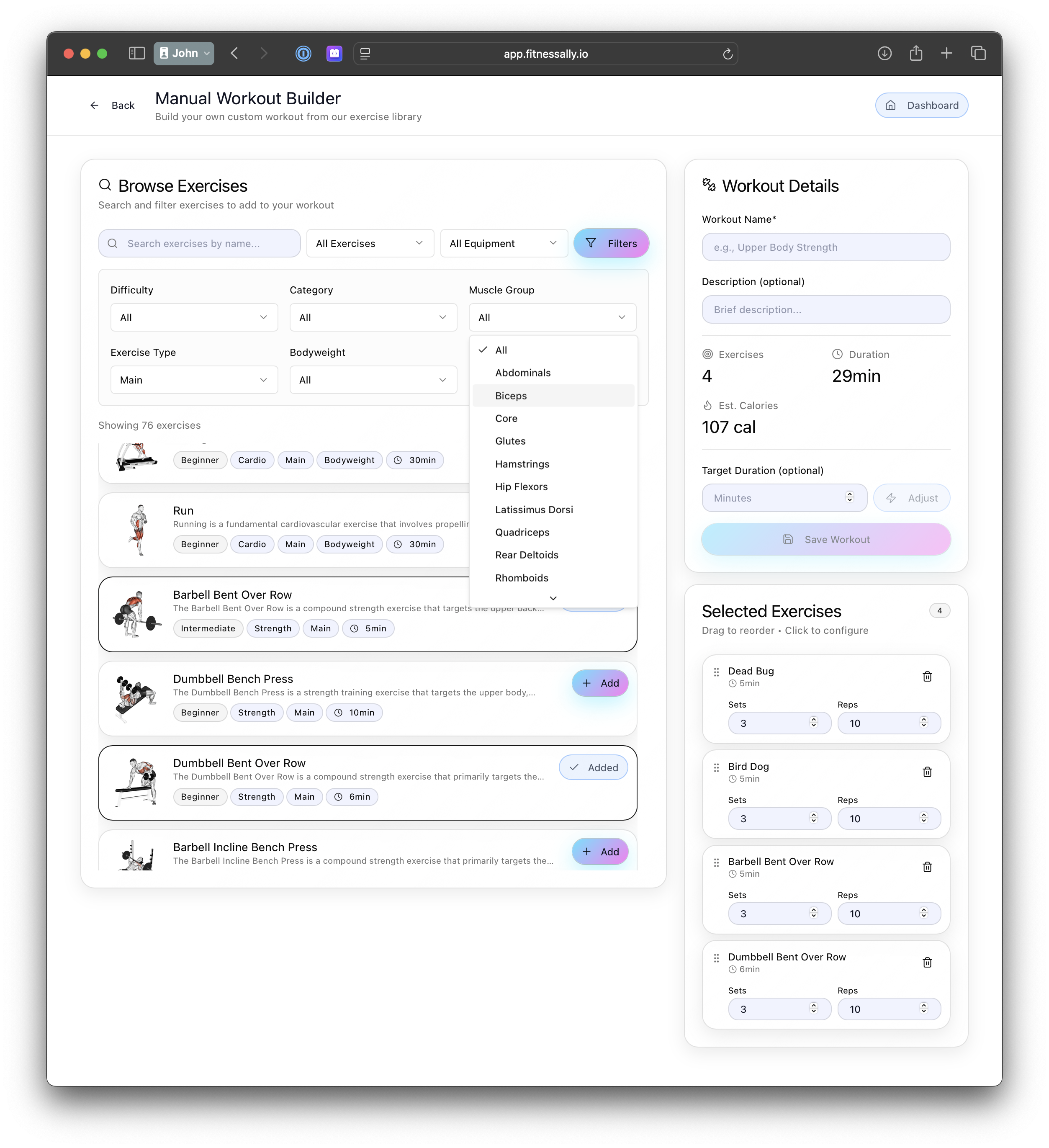The height and width of the screenshot is (1148, 1049).
Task: Click trash icon for Dumbbell Bent Over Row
Action: [x=927, y=963]
